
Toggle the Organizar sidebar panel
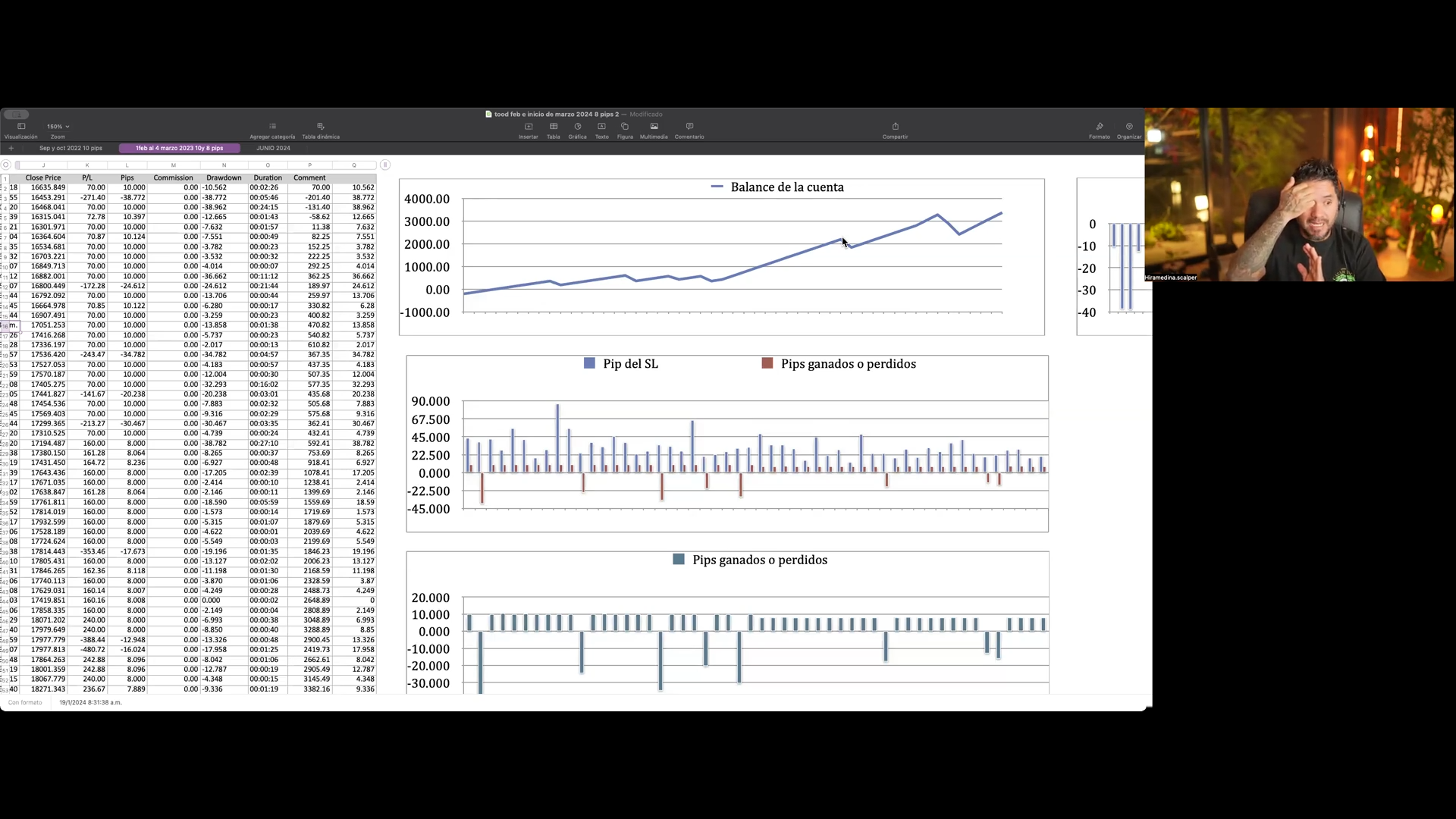point(1129,127)
